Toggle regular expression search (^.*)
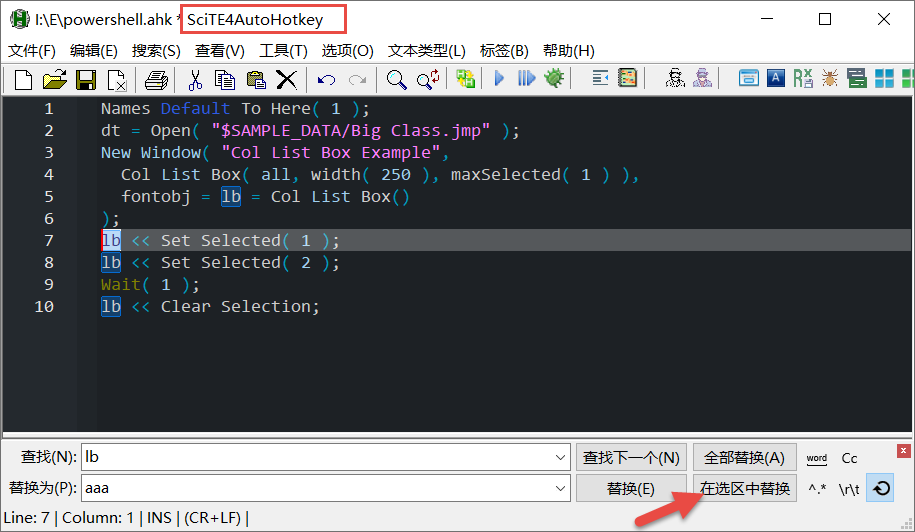The image size is (915, 532). [817, 489]
